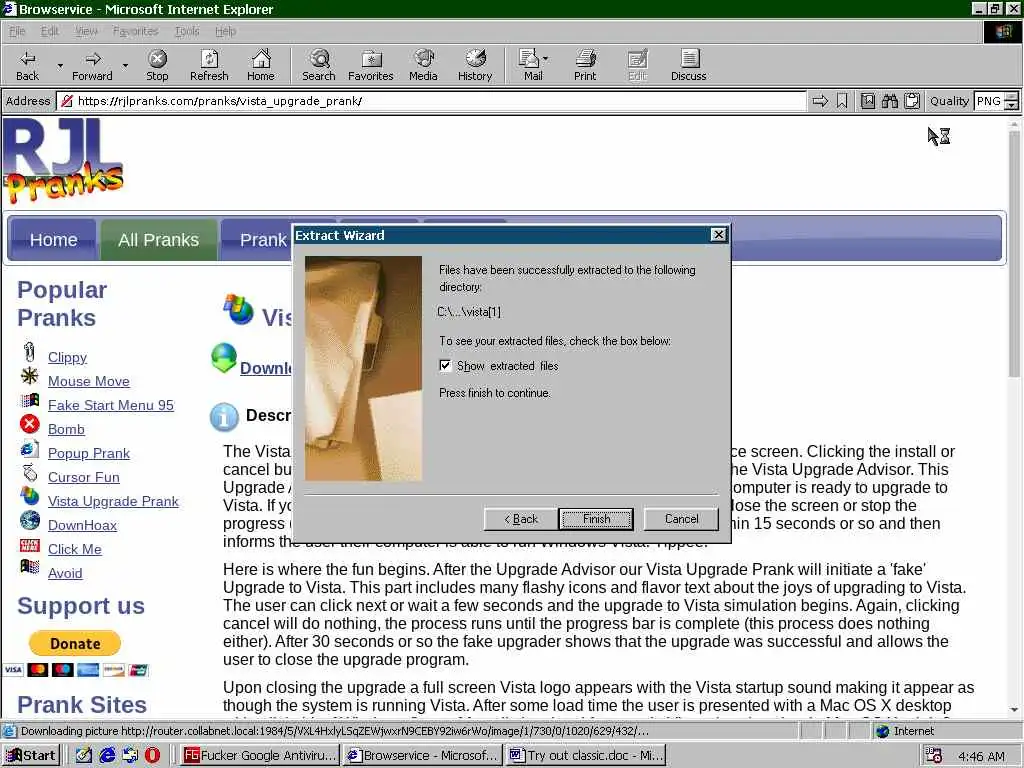Refresh the current page
The image size is (1024, 768).
[209, 65]
